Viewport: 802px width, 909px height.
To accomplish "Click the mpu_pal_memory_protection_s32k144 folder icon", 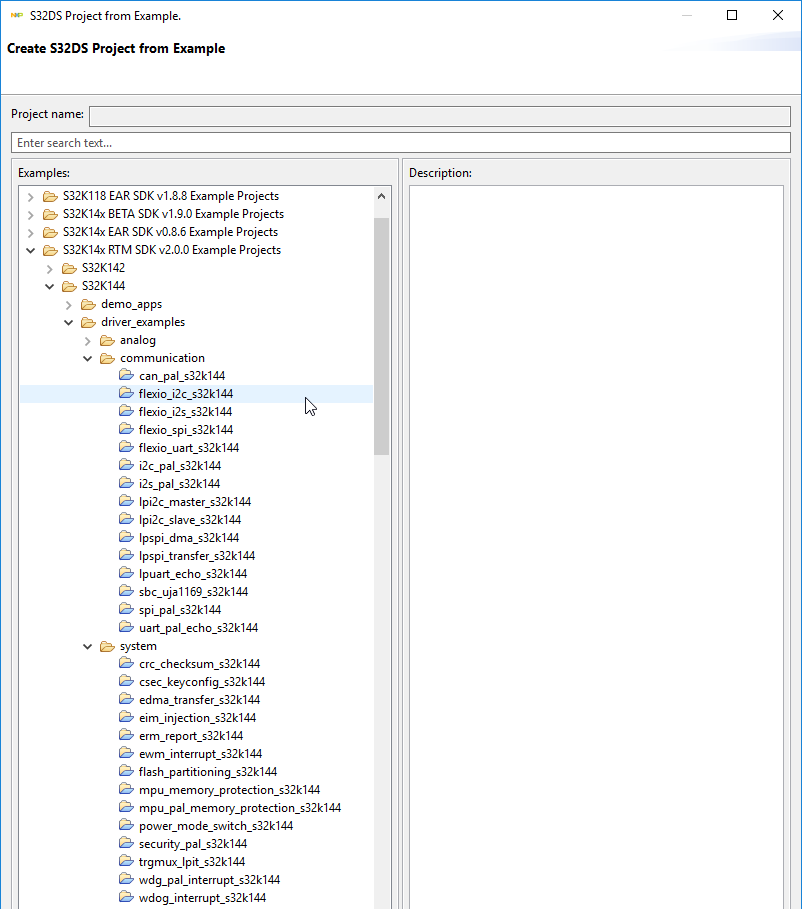I will pyautogui.click(x=126, y=807).
